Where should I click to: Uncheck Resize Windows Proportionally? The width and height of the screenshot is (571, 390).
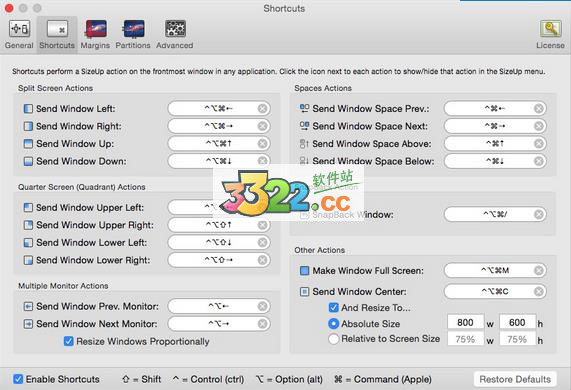(x=68, y=341)
